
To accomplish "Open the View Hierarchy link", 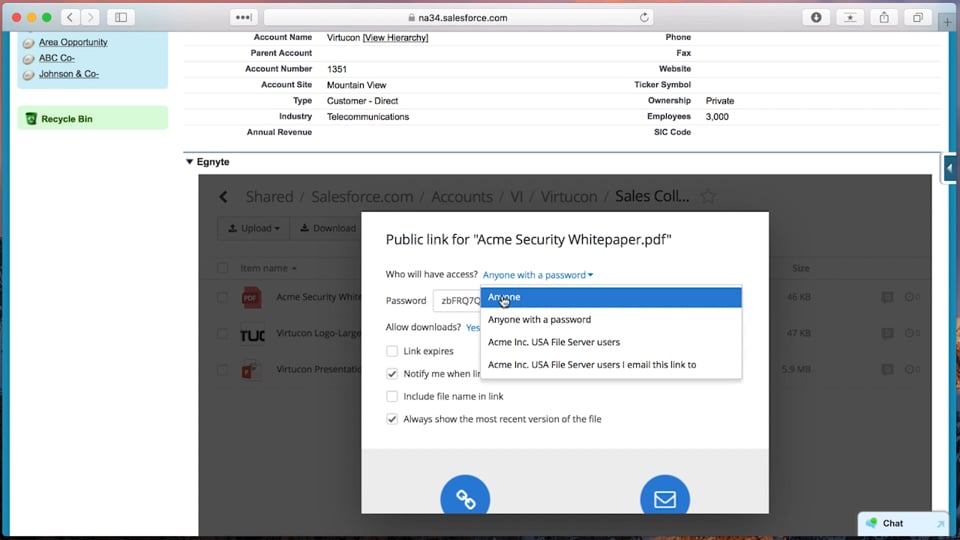I will 395,38.
